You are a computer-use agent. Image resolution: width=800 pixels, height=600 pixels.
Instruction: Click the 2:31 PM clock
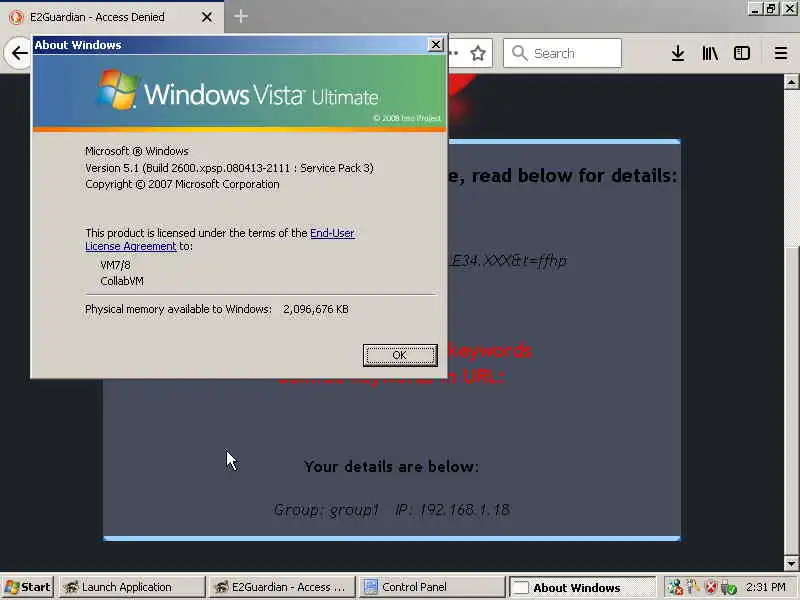coord(766,587)
